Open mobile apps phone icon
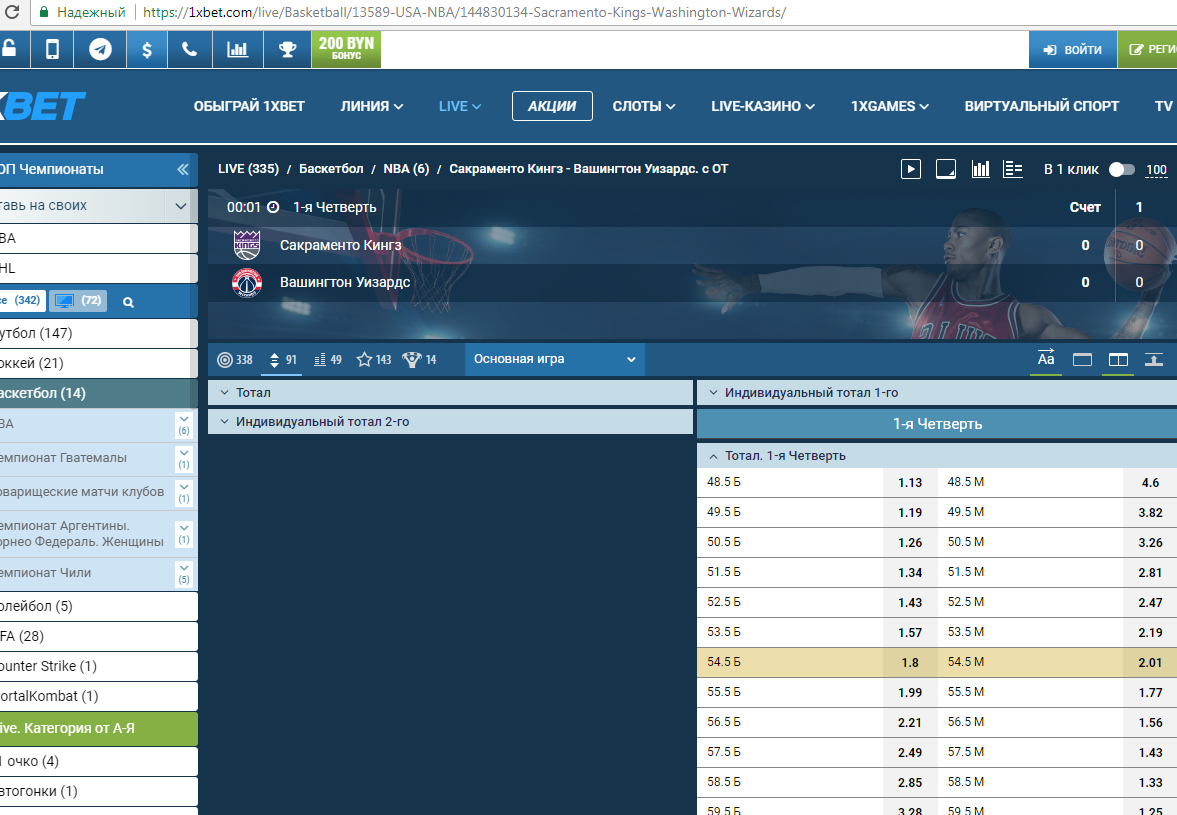1177x815 pixels. (x=53, y=50)
